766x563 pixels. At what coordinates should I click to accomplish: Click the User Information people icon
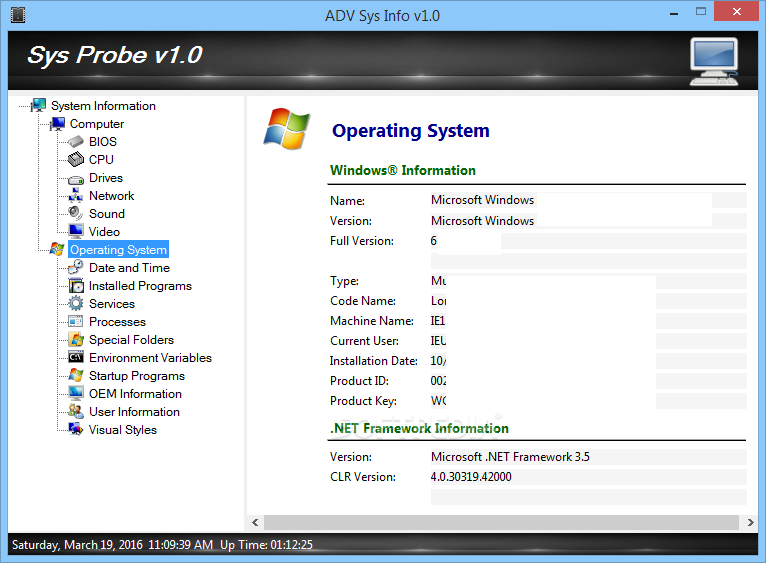coord(76,411)
